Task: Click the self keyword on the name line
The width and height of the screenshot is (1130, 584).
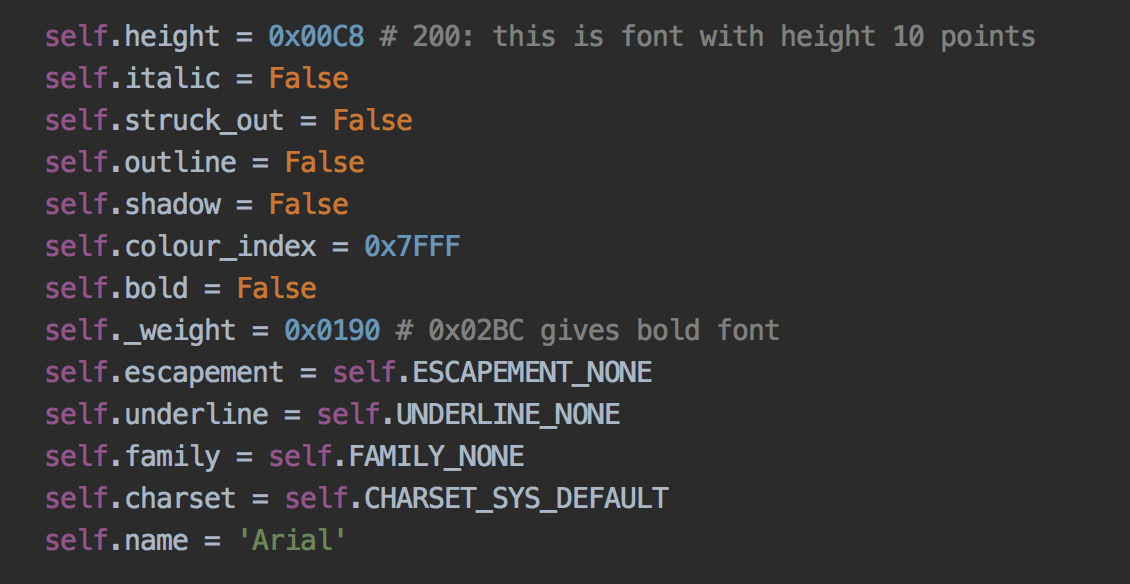Action: click(x=76, y=541)
